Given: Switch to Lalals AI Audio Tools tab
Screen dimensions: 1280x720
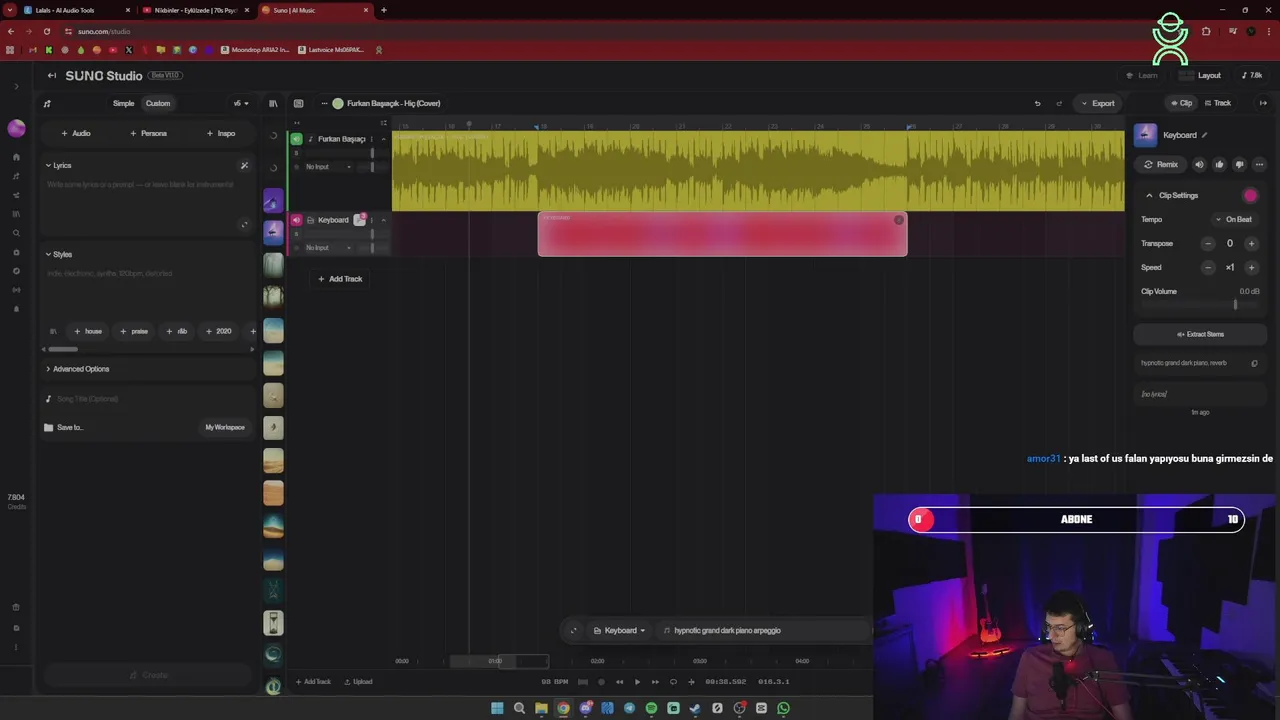Looking at the screenshot, I should [x=75, y=10].
